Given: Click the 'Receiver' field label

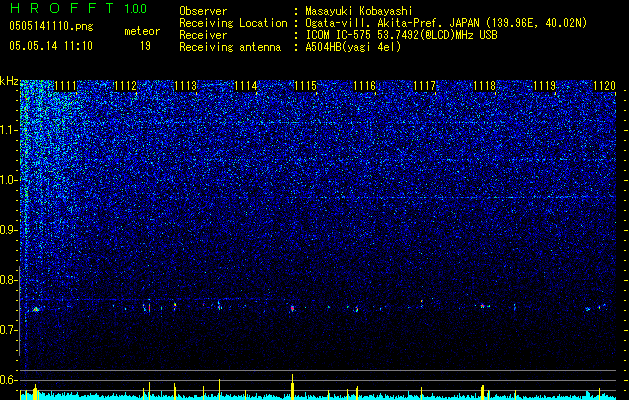Looking at the screenshot, I should tap(203, 35).
